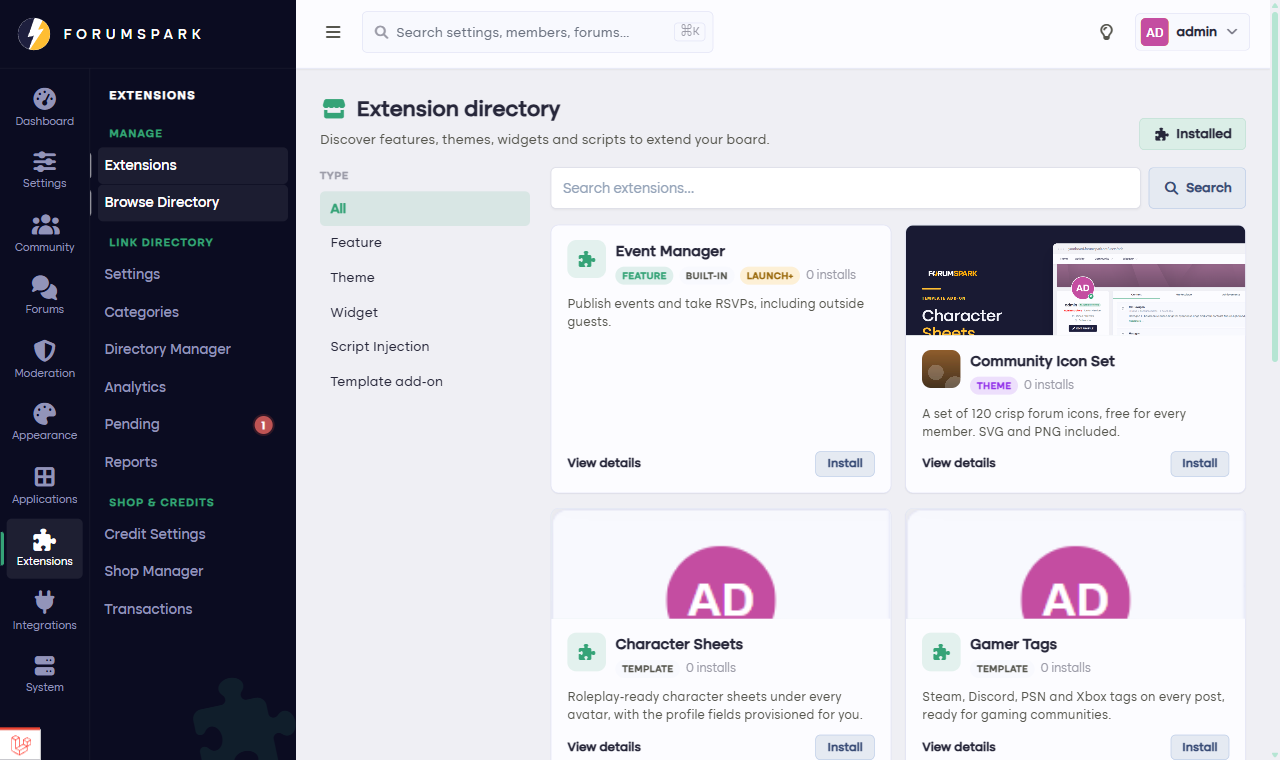Filter by Template add-on type
The height and width of the screenshot is (760, 1280).
[425, 382]
